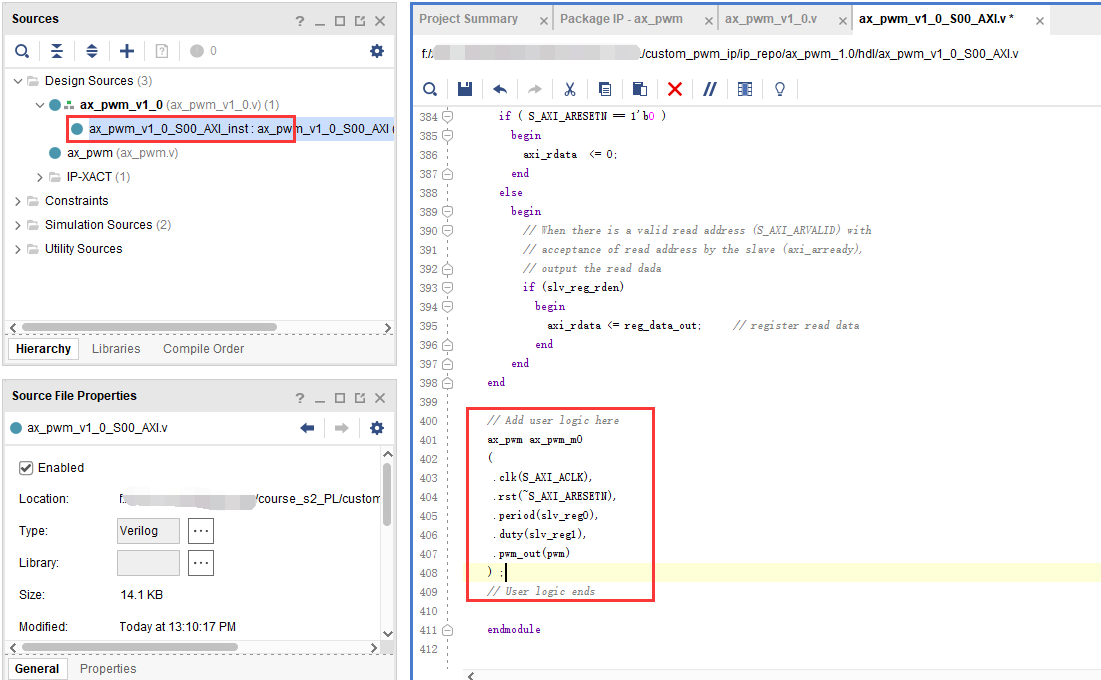
Task: Fold the if block at line 393
Action: point(447,287)
